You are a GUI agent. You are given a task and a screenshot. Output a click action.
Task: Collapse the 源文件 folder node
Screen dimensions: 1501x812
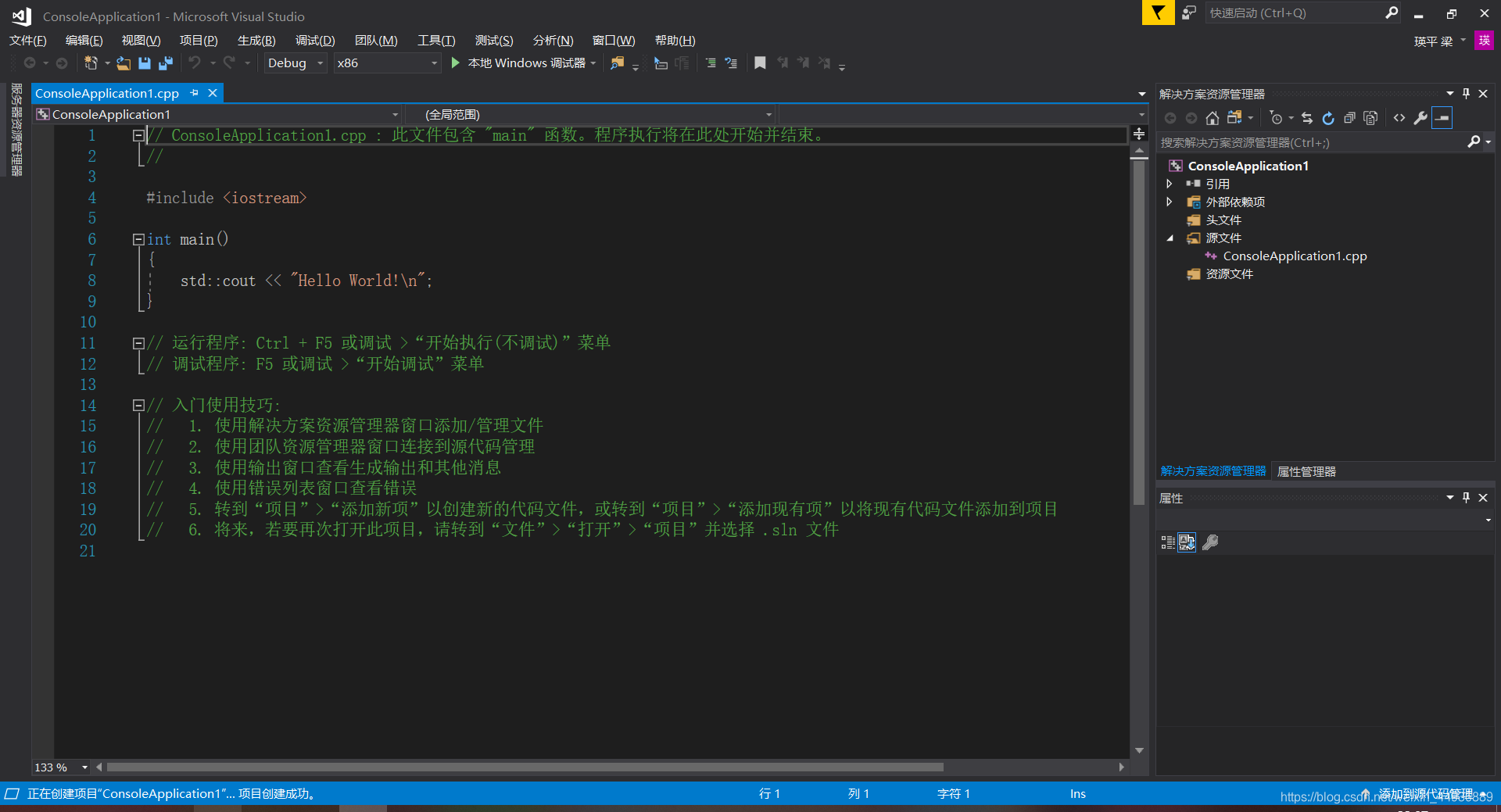pos(1170,238)
